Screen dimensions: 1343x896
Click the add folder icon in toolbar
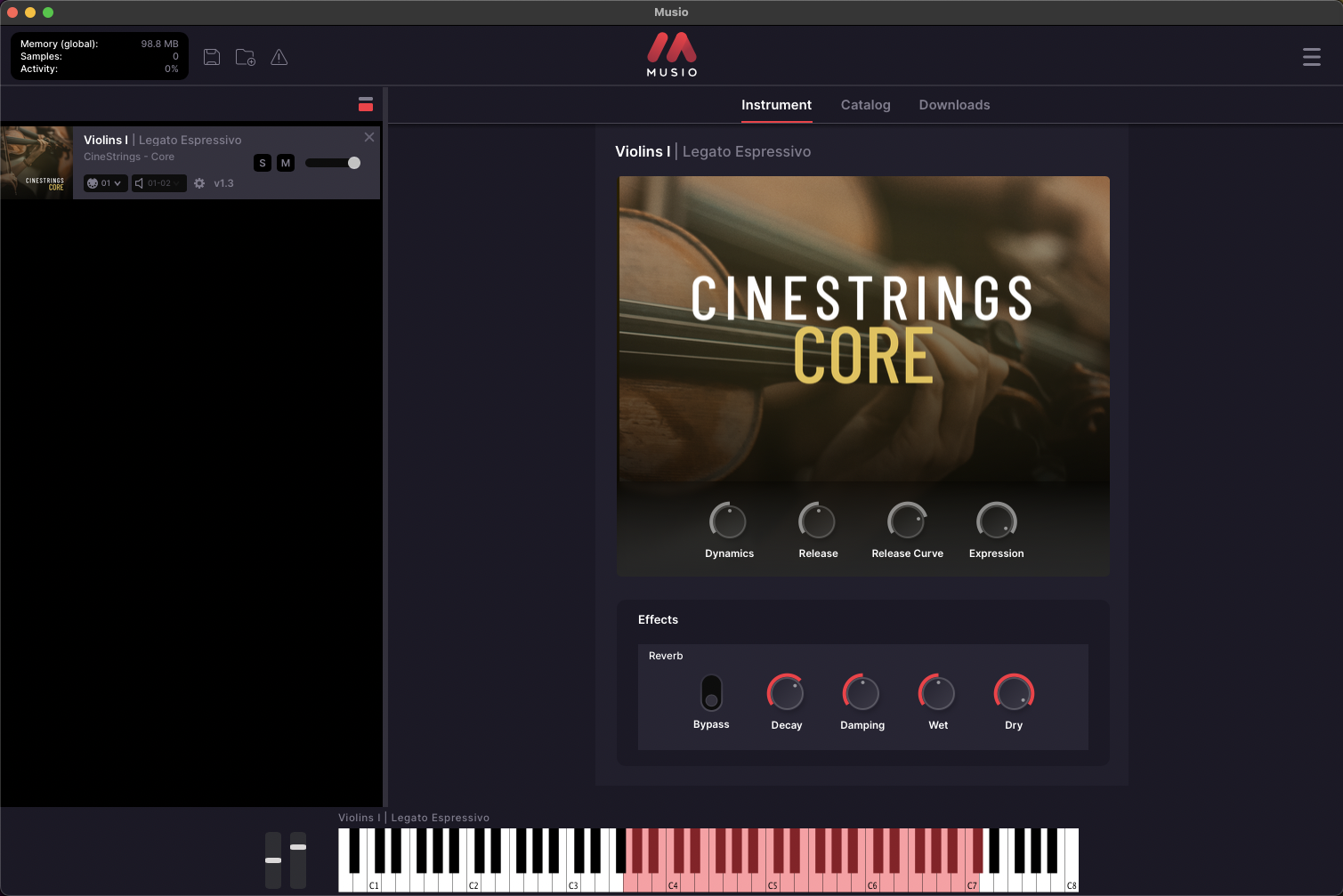(x=246, y=57)
